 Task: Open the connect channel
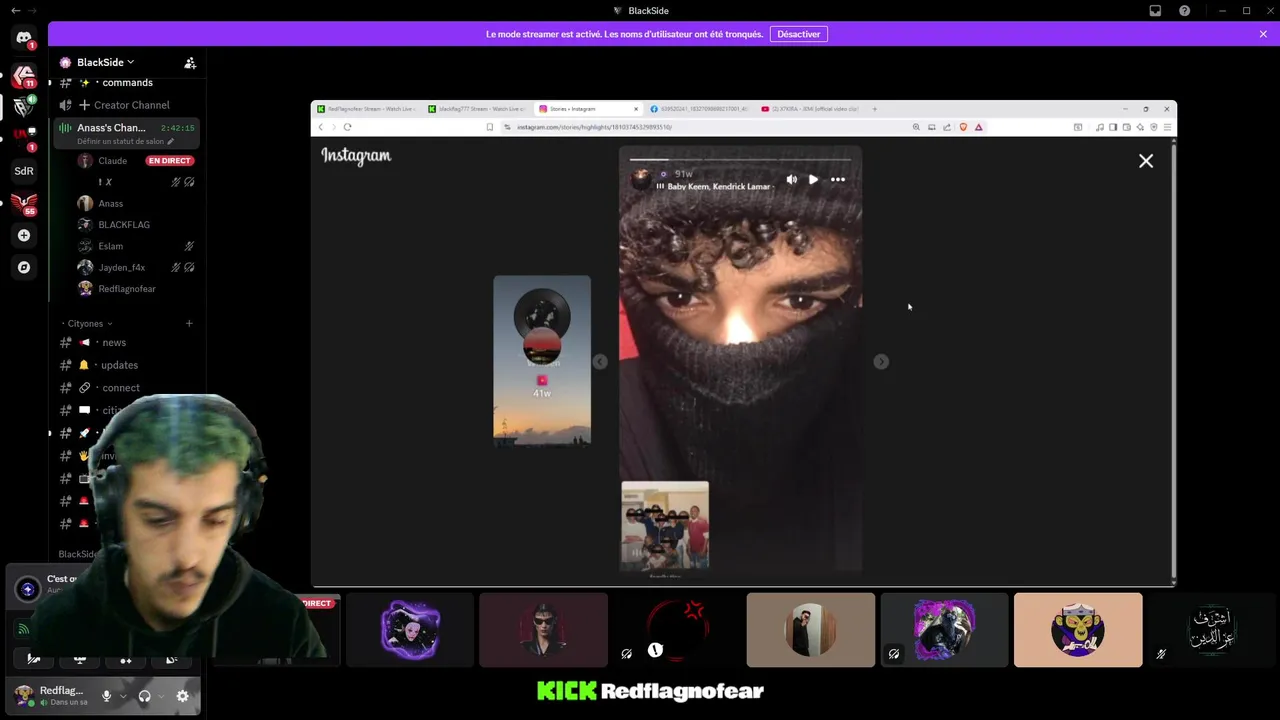(126, 388)
